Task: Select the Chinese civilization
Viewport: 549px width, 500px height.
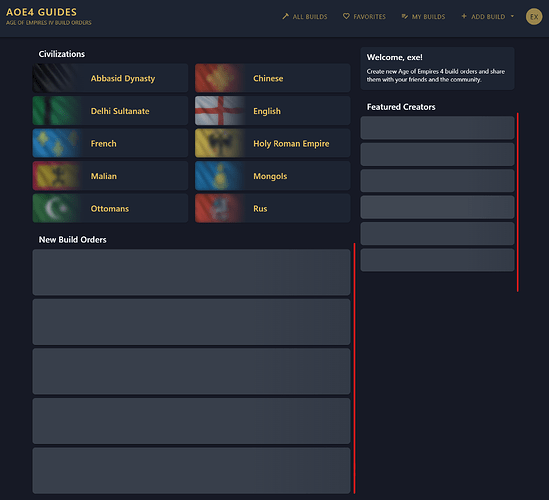Action: [x=273, y=78]
